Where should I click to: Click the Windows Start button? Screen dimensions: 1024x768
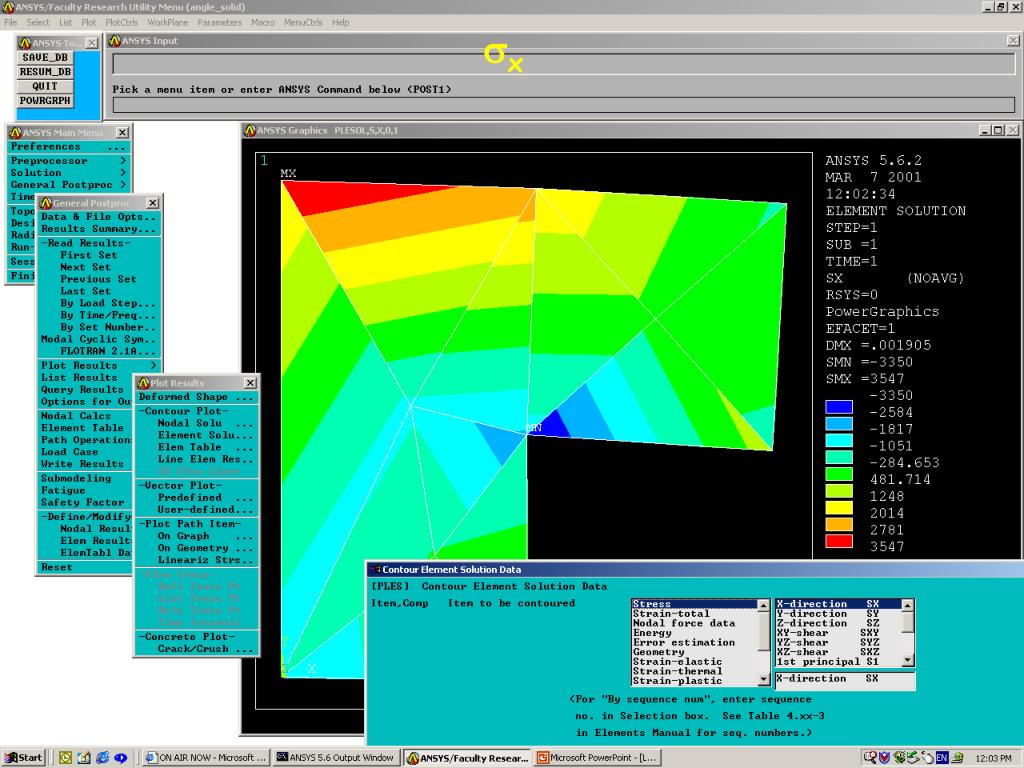click(24, 758)
